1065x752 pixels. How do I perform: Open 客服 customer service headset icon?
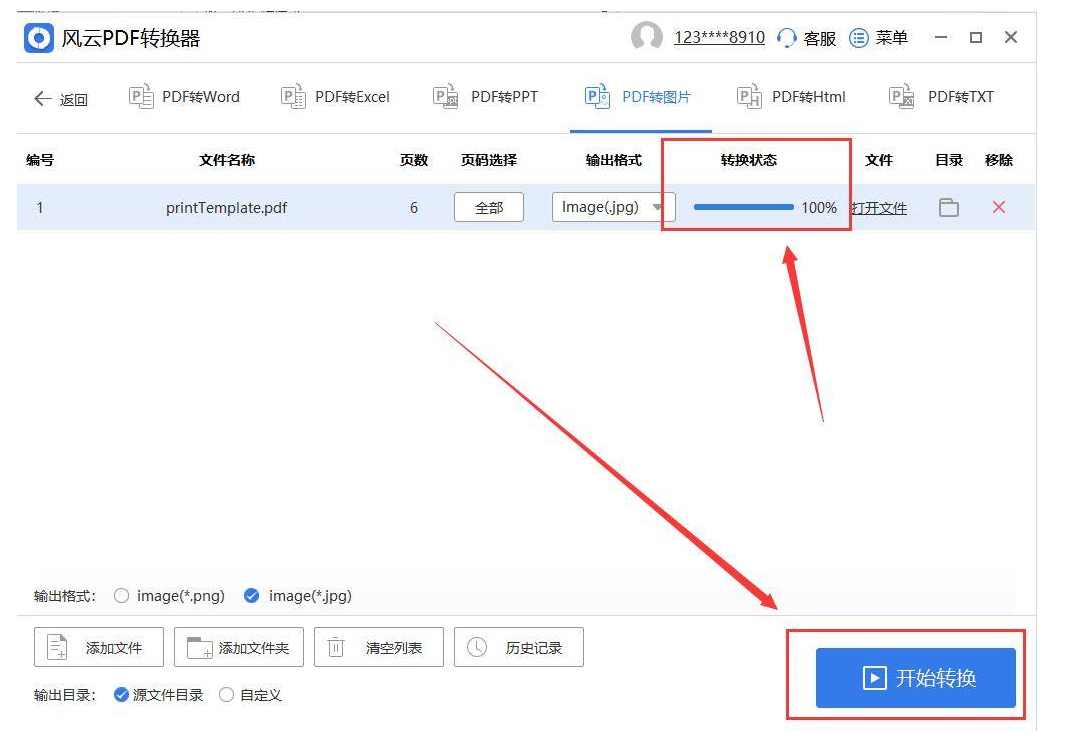787,38
